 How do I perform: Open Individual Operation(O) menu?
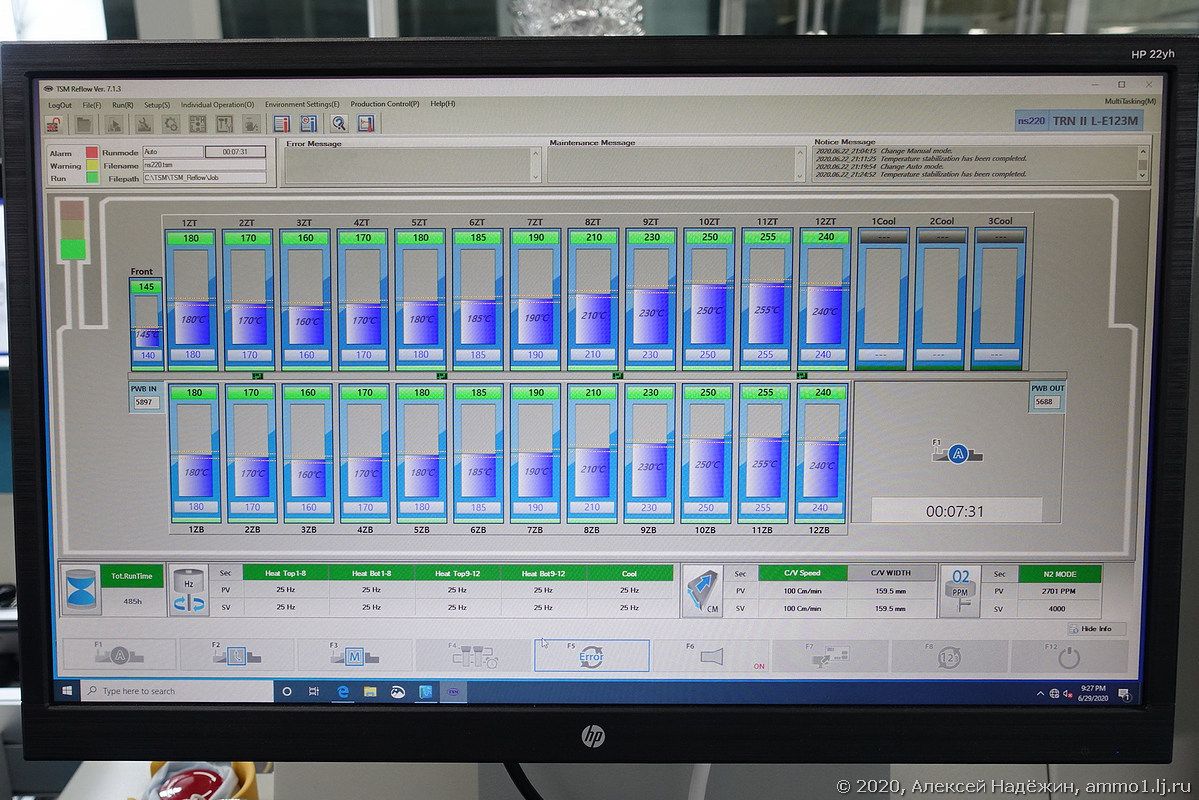point(217,104)
